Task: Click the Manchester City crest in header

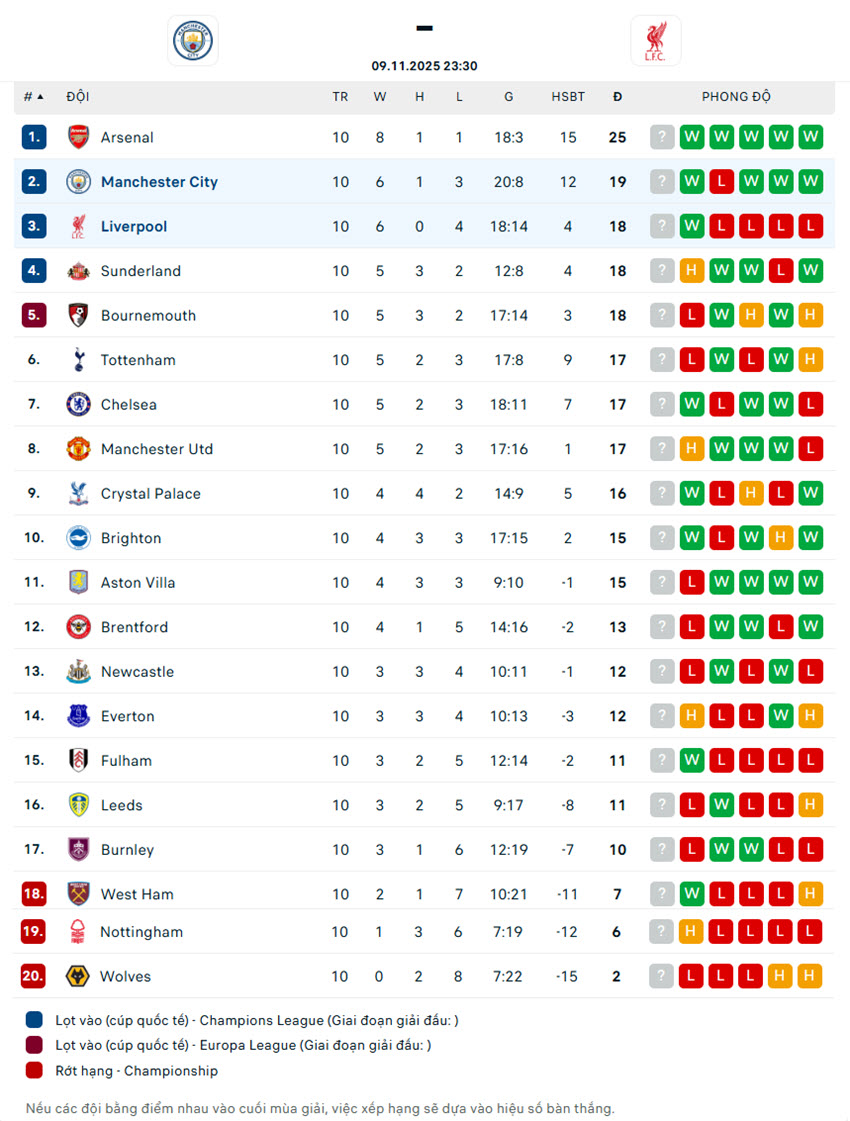Action: pyautogui.click(x=192, y=41)
